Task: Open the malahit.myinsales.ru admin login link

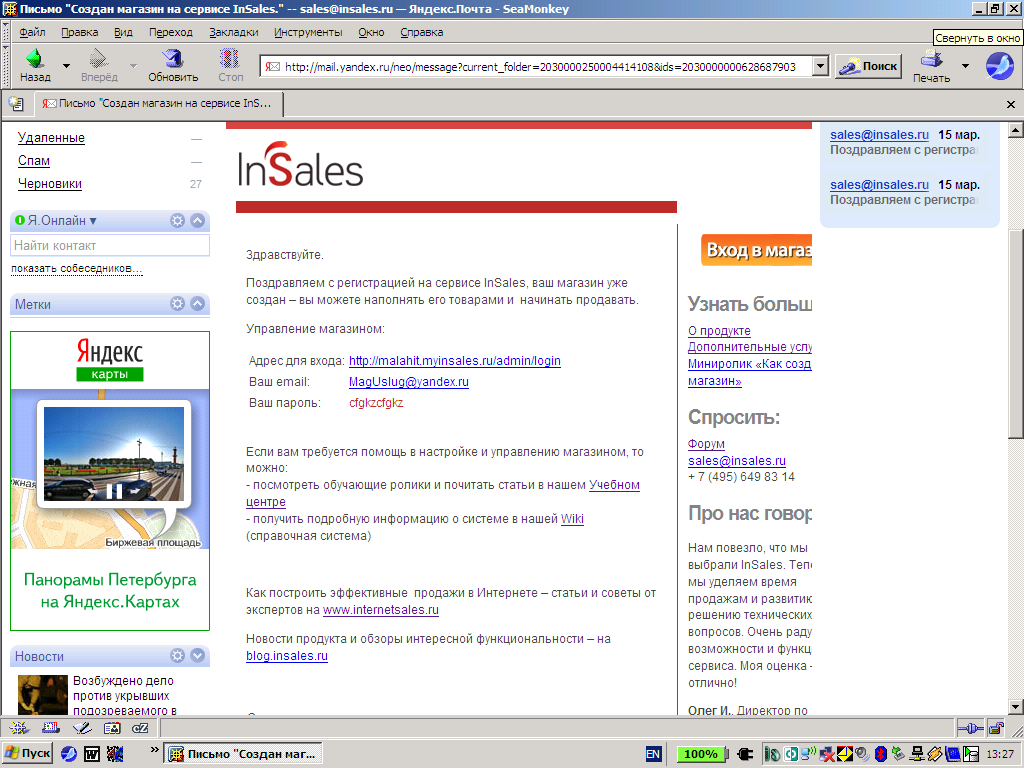Action: click(x=455, y=360)
